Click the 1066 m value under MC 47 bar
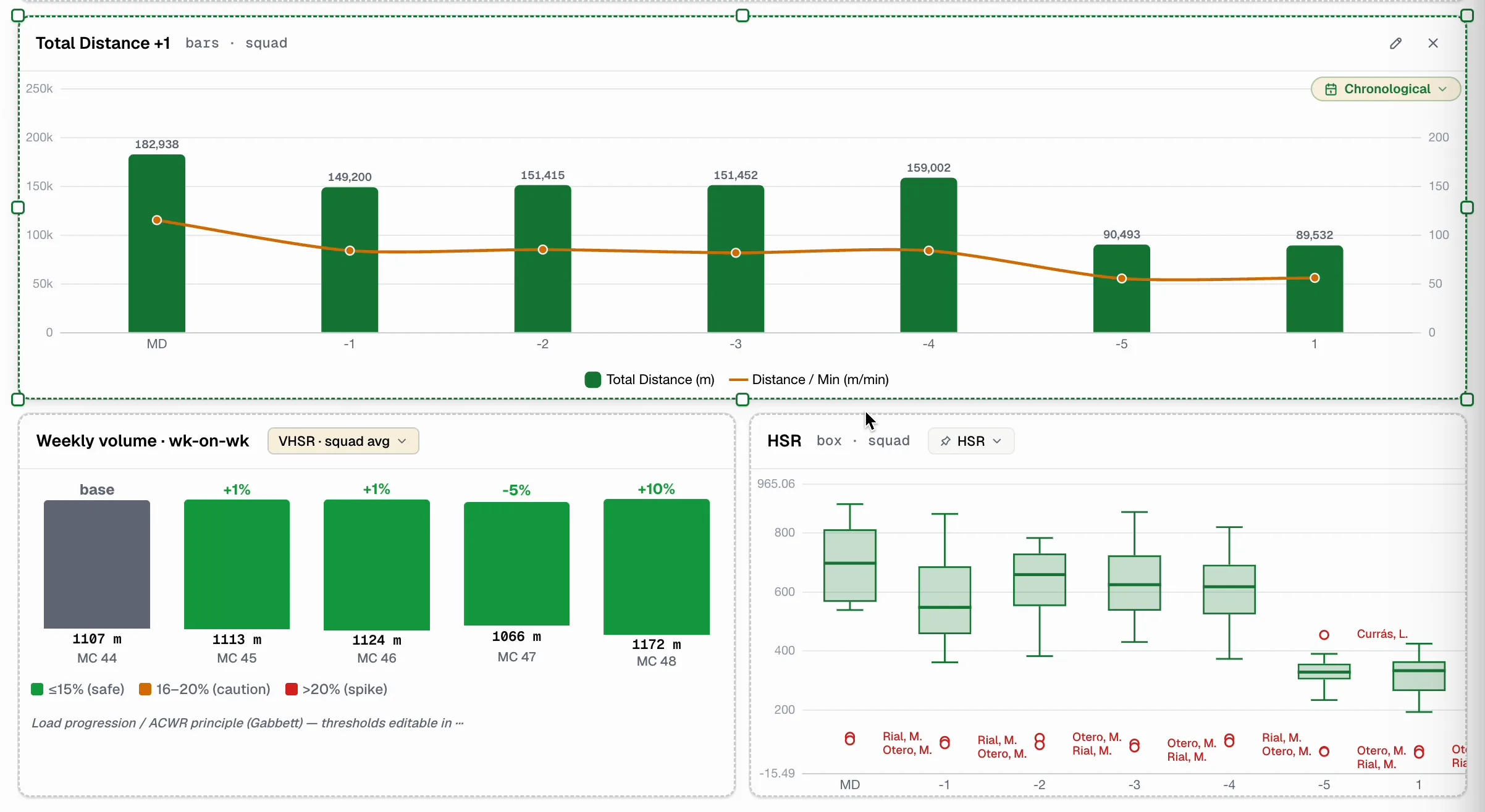This screenshot has height=812, width=1485. point(516,637)
